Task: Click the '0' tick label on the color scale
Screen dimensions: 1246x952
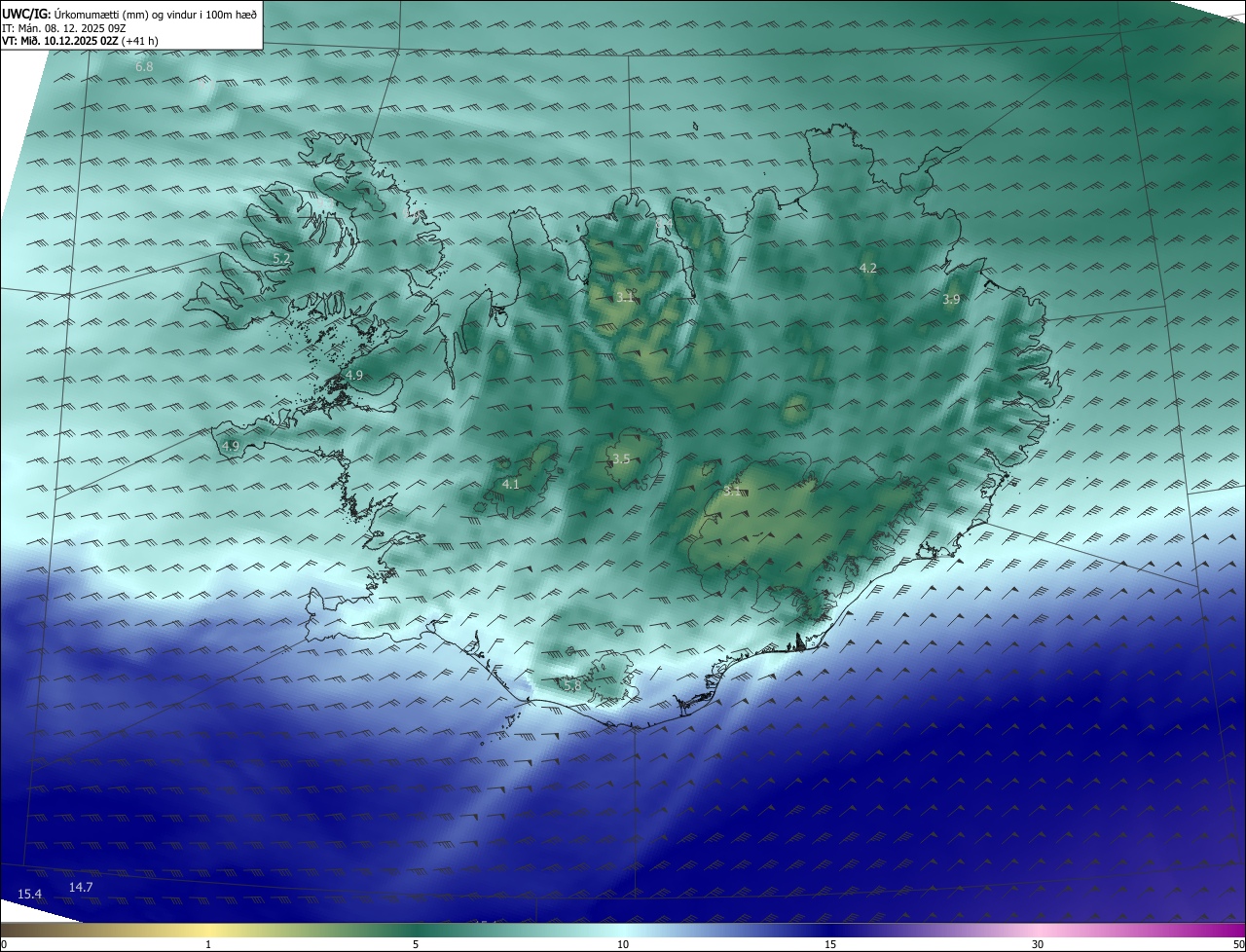Action: [4, 944]
